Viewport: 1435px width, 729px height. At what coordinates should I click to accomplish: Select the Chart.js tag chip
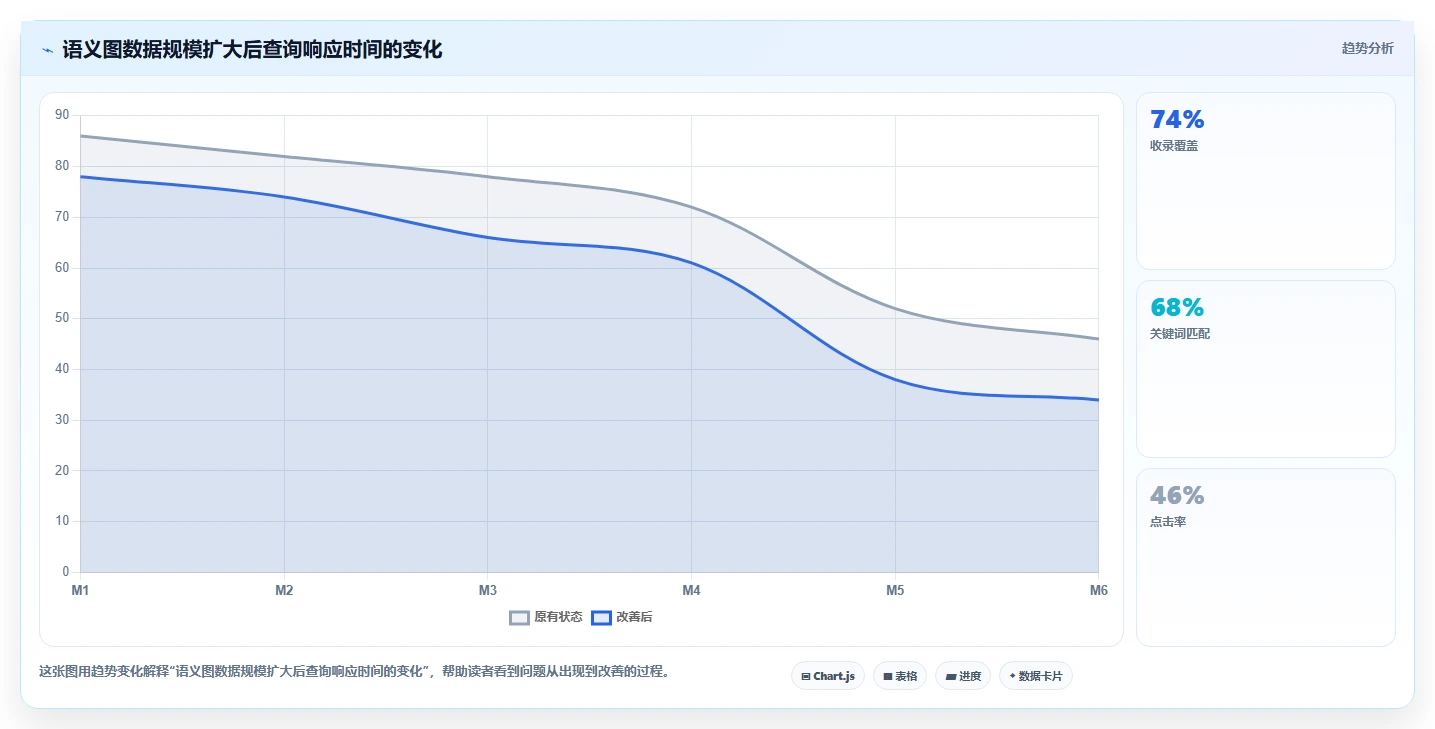[x=828, y=676]
